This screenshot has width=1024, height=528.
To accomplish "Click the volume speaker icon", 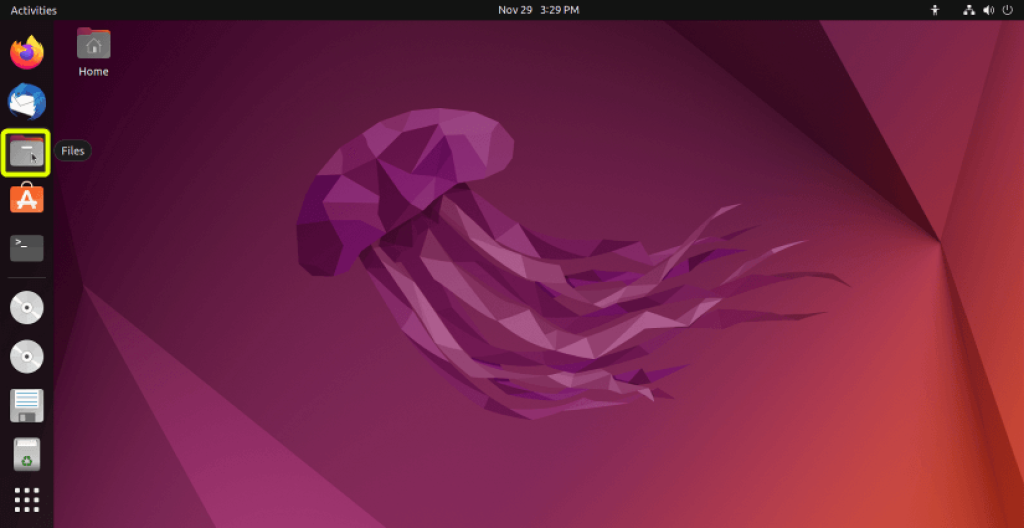I will point(988,10).
